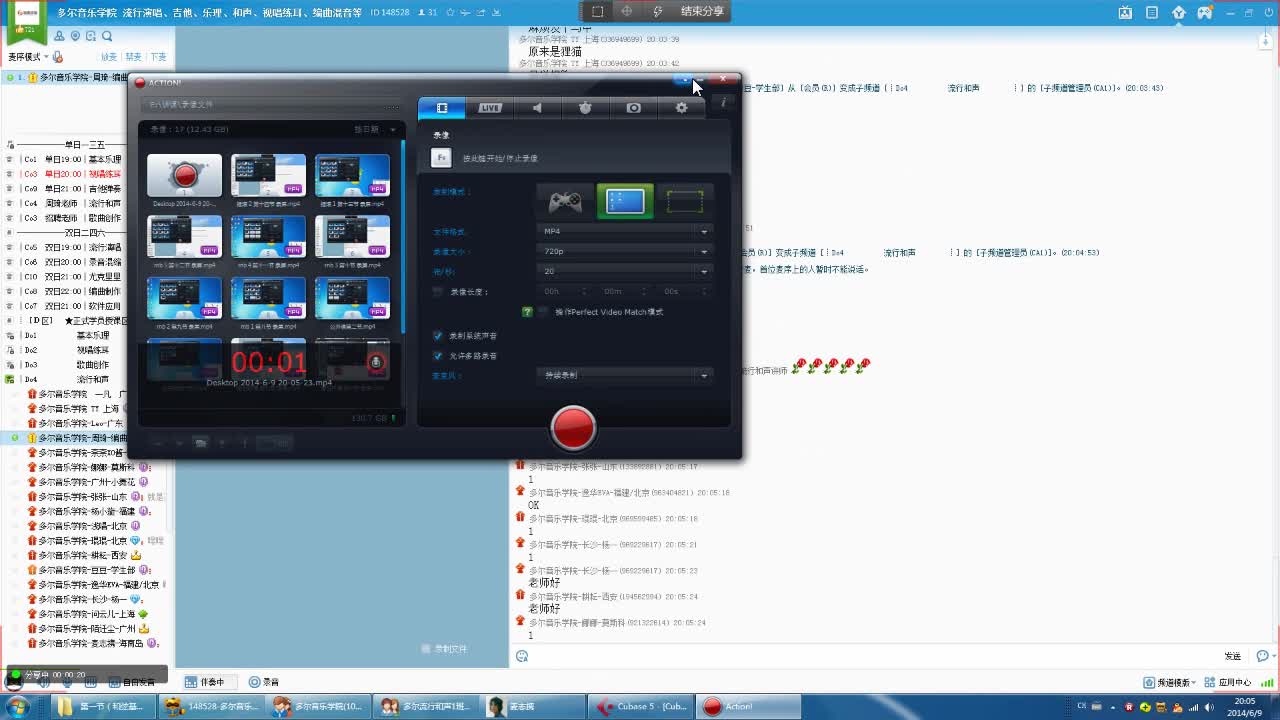
Task: Click the grab mic link
Action: tap(109, 57)
